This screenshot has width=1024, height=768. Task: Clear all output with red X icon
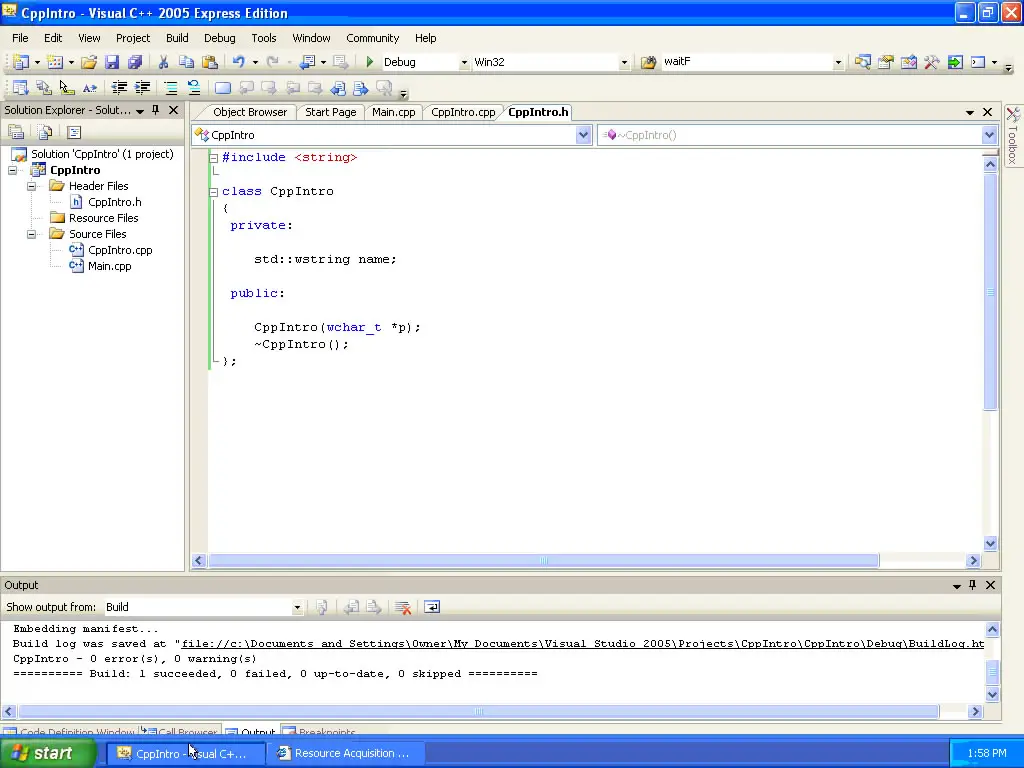(403, 607)
